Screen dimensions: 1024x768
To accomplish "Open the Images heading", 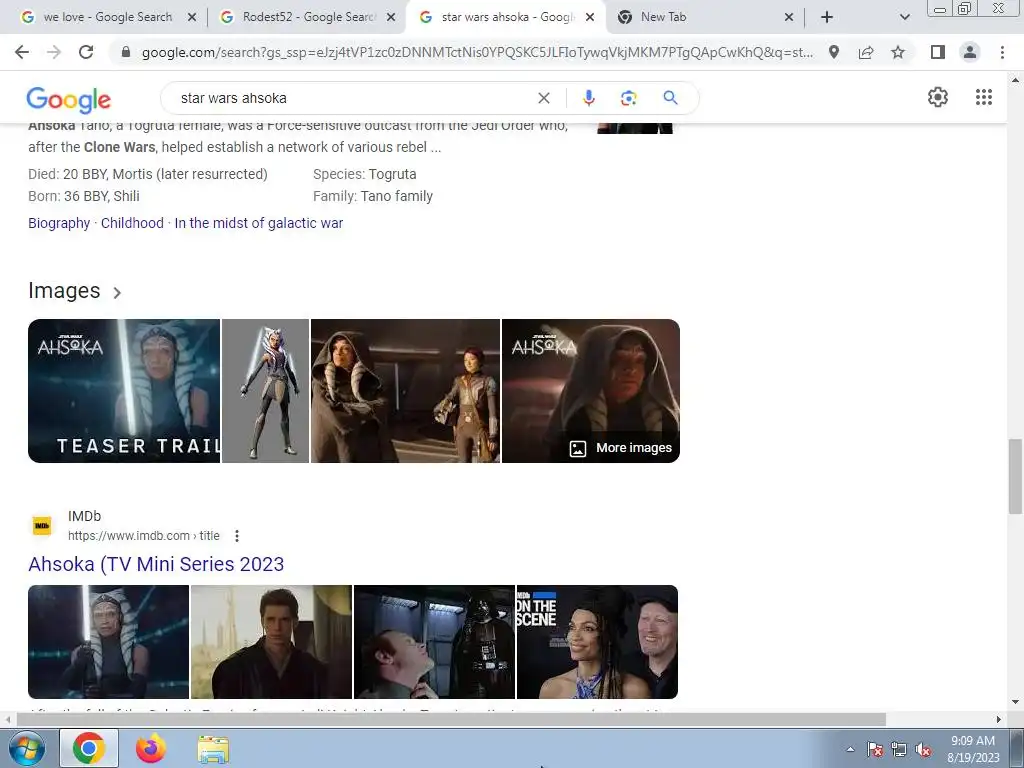I will click(x=64, y=291).
